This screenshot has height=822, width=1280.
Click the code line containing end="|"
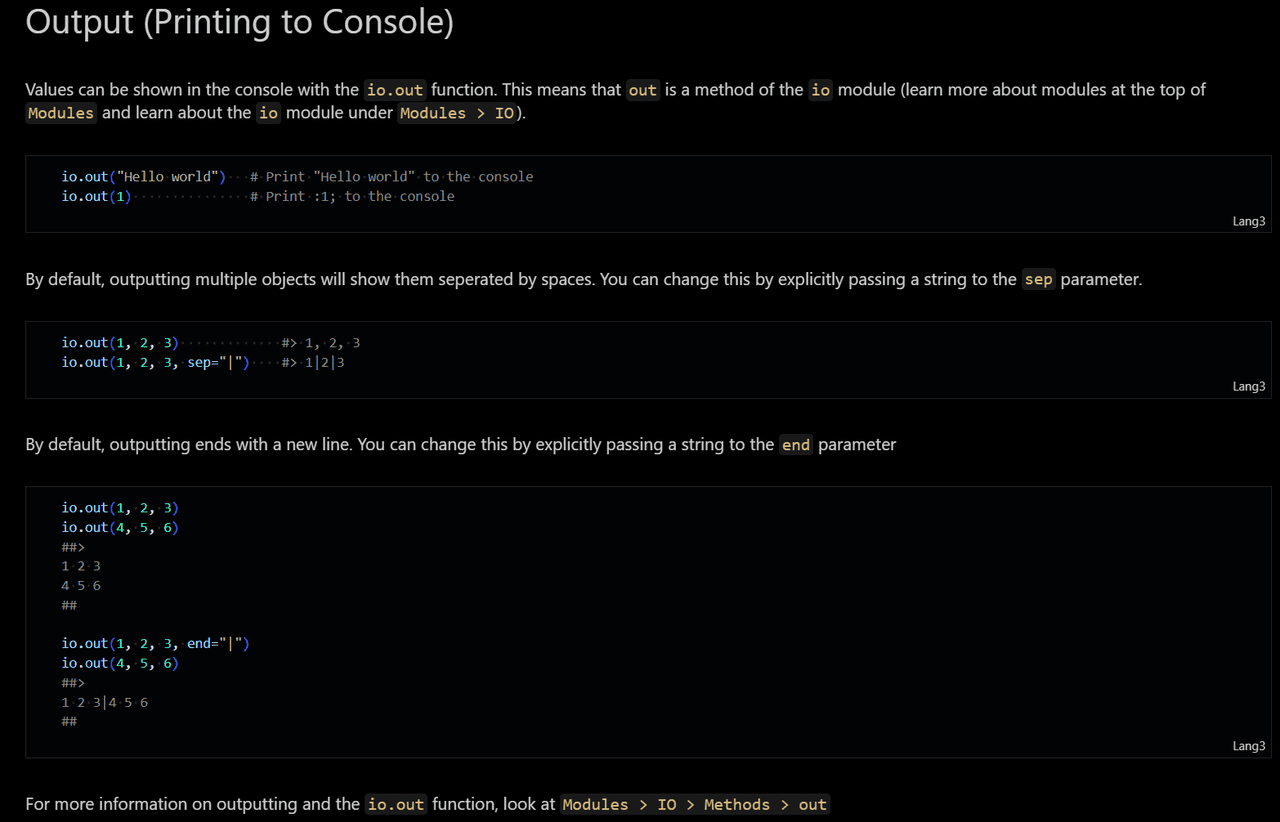coord(155,643)
